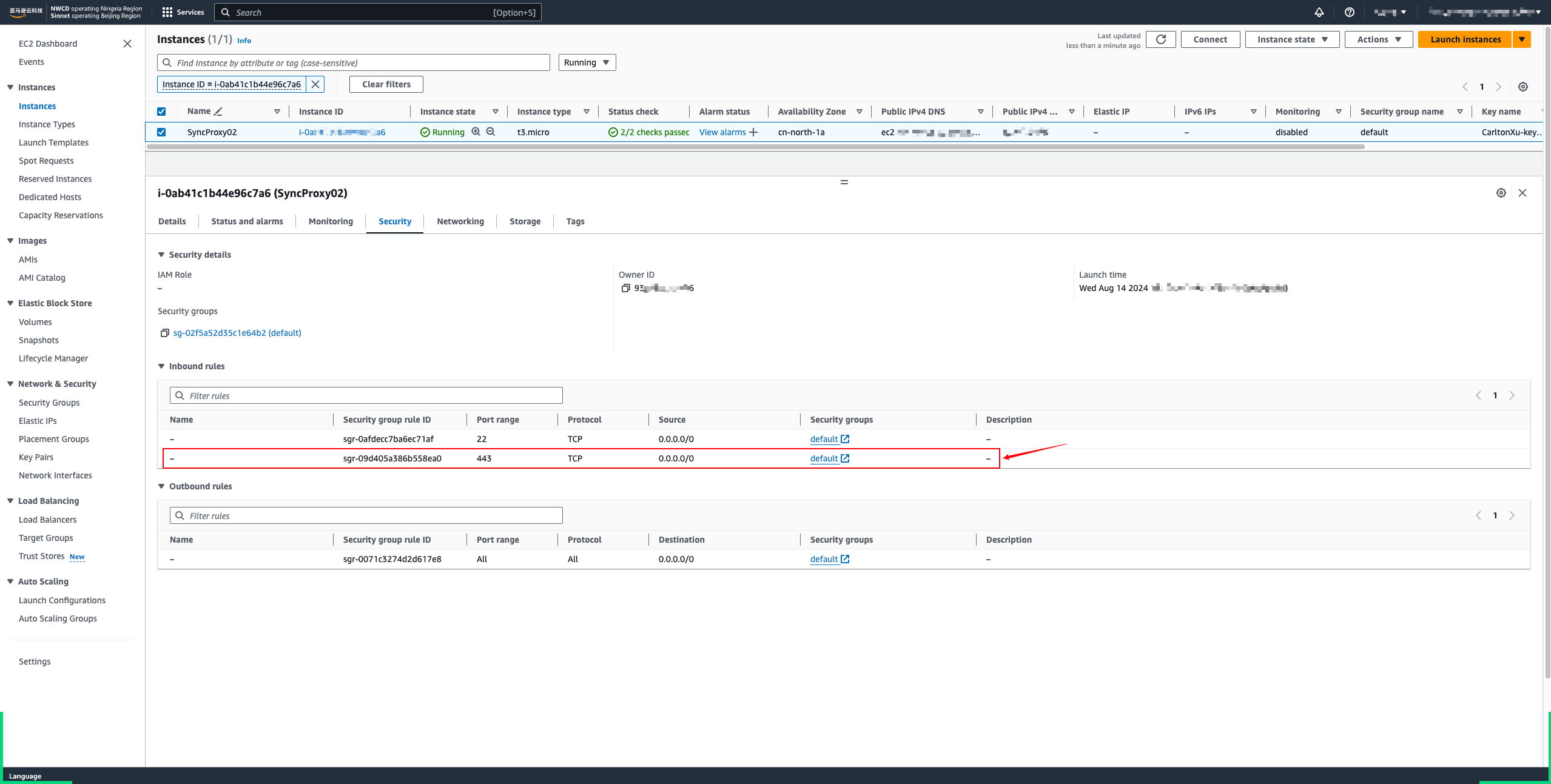1551x784 pixels.
Task: Collapse the Network & Security sidebar group
Action: (10, 384)
